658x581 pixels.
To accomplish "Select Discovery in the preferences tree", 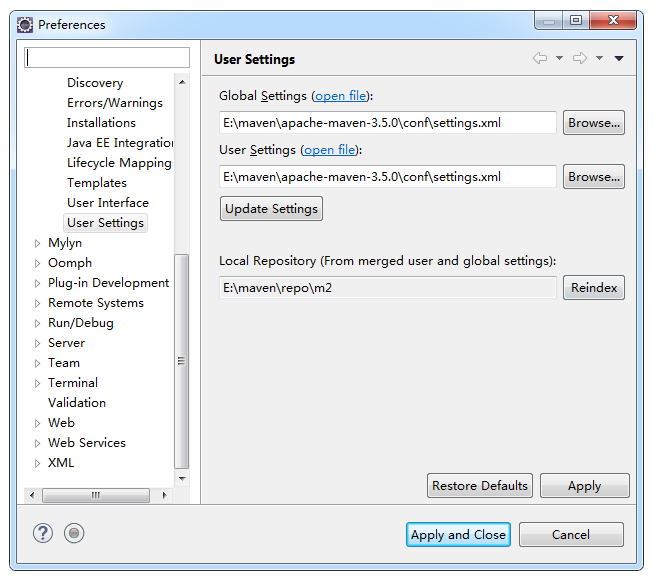I will pyautogui.click(x=95, y=83).
